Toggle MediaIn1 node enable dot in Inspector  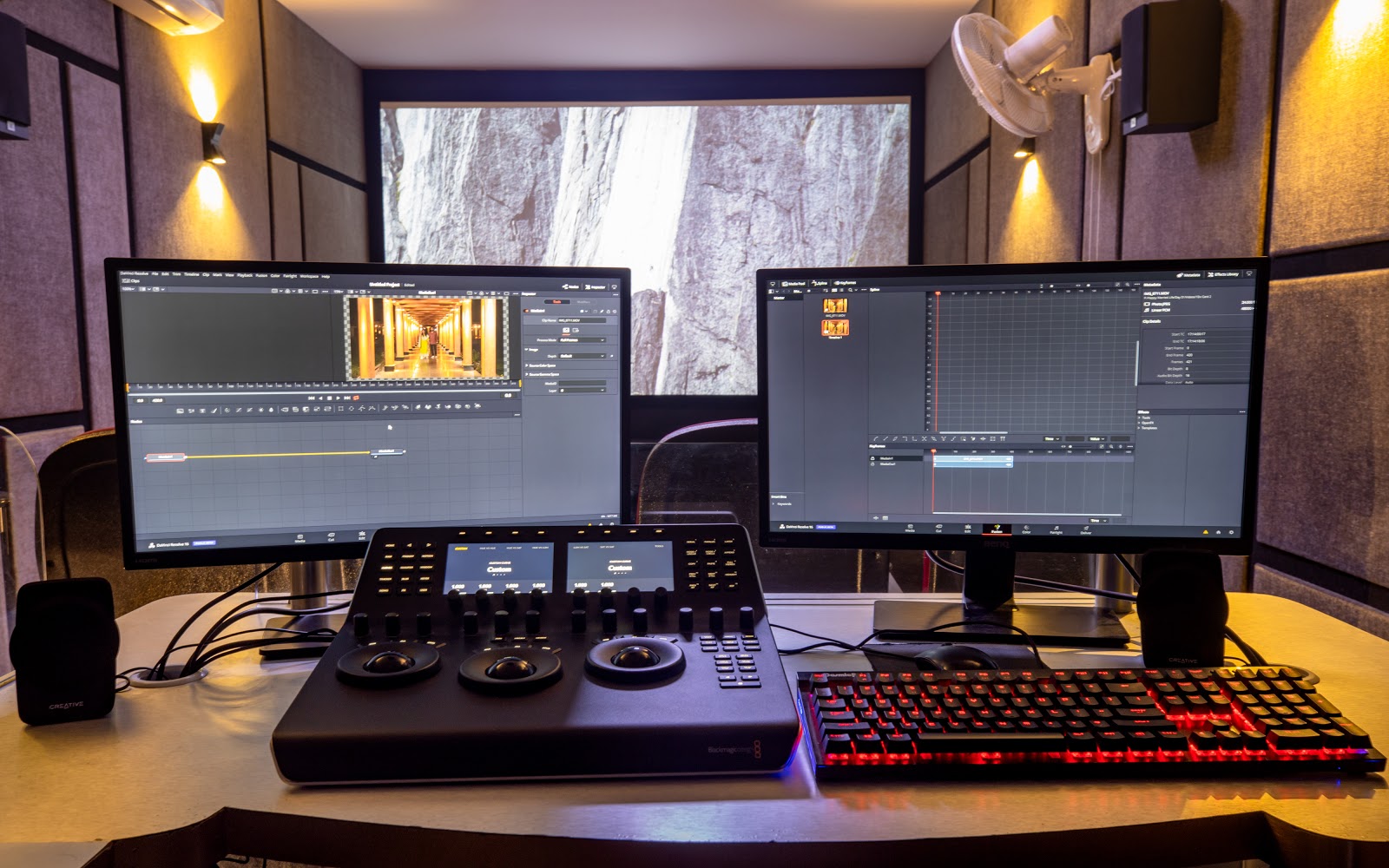[526, 311]
